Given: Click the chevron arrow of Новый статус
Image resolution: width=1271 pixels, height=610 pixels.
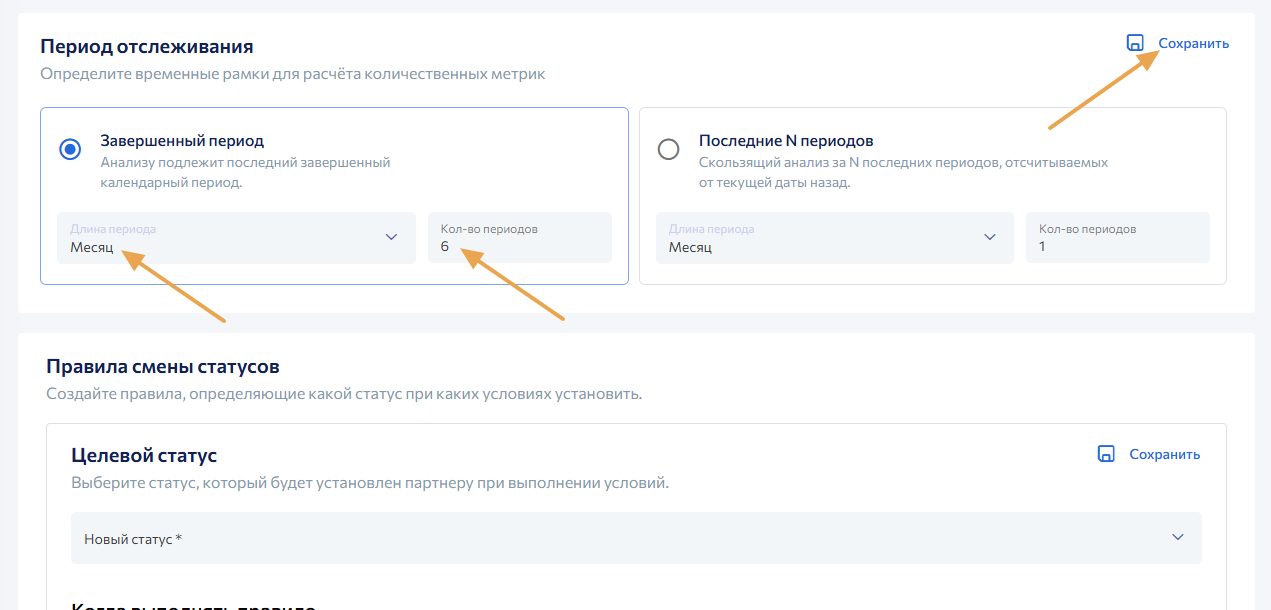Looking at the screenshot, I should tap(1178, 537).
